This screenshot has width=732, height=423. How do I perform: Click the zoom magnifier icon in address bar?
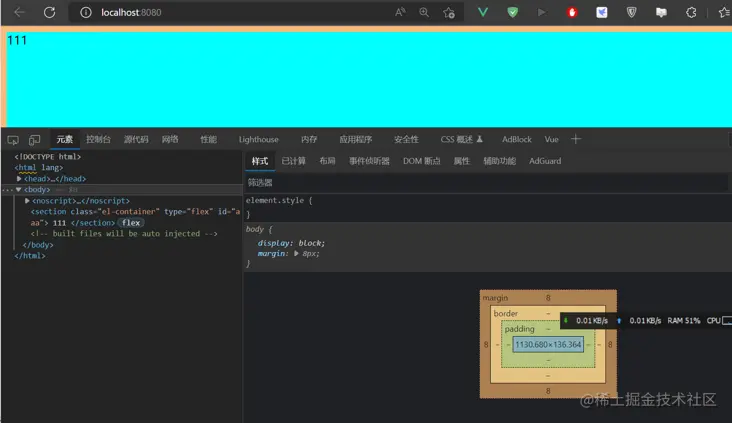point(424,13)
